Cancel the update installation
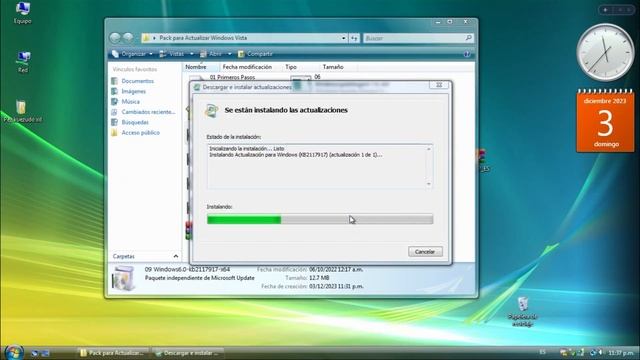The width and height of the screenshot is (640, 360). coord(425,251)
